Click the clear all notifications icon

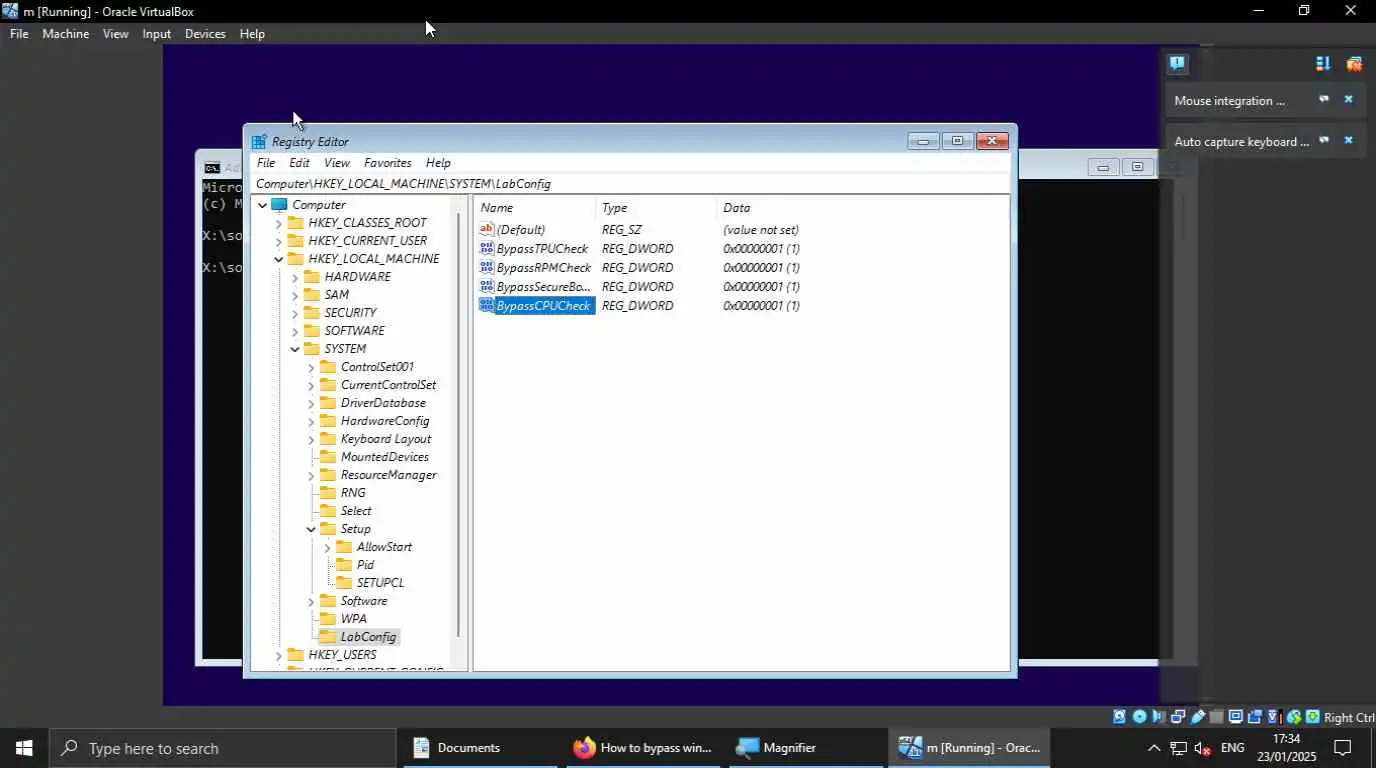pos(1354,63)
